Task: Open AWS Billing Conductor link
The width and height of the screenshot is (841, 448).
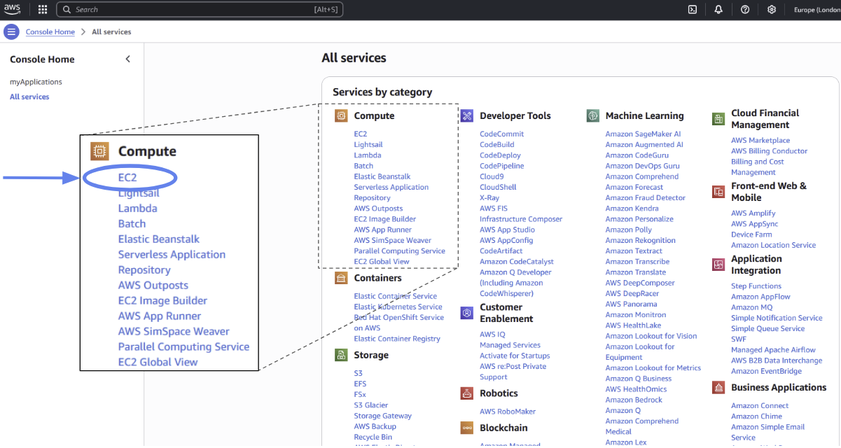Action: (769, 151)
